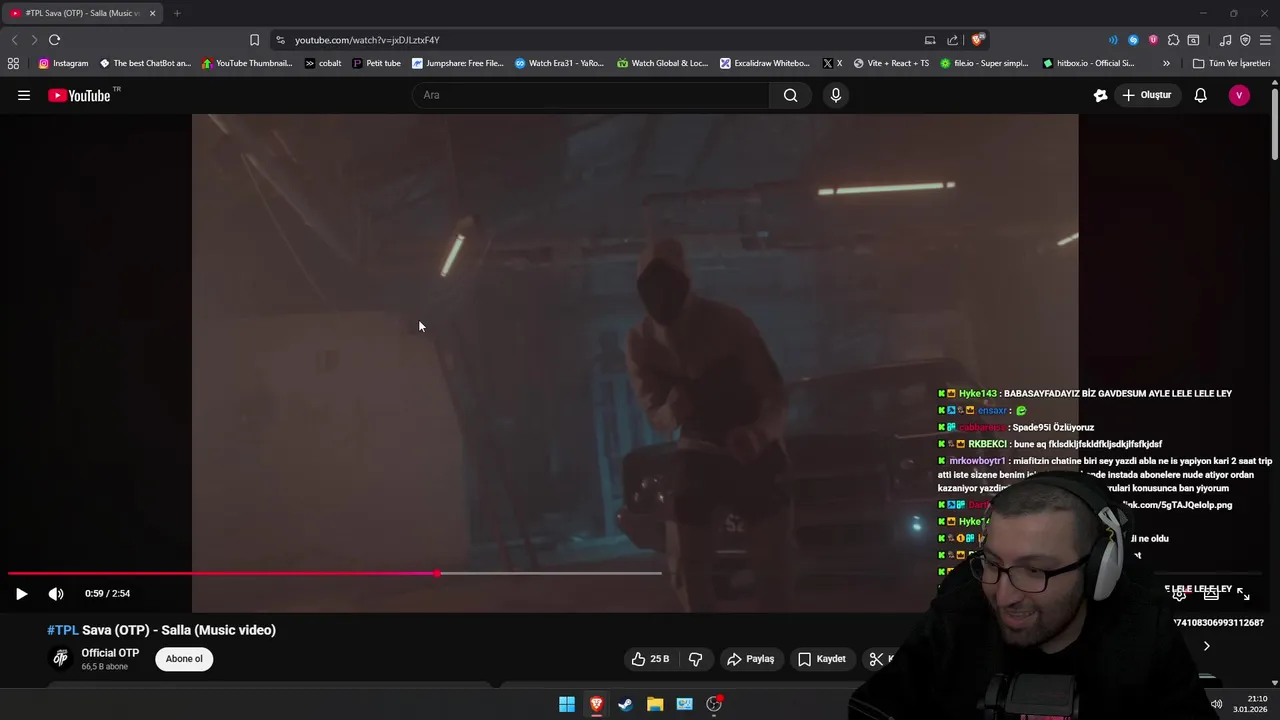
Task: Open the system volume tray icon
Action: tap(1216, 704)
